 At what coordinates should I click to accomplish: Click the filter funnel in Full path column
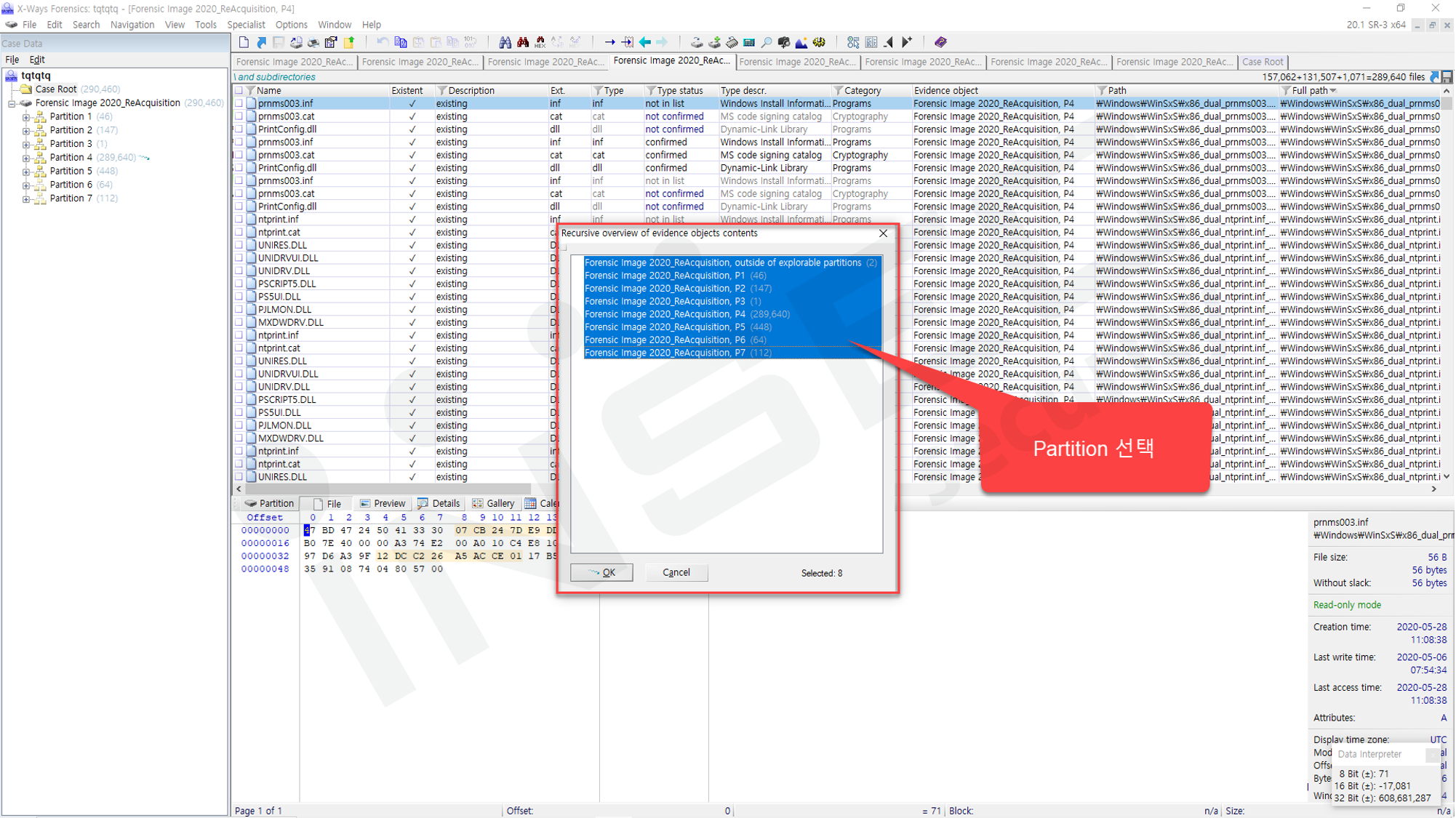coord(1286,91)
